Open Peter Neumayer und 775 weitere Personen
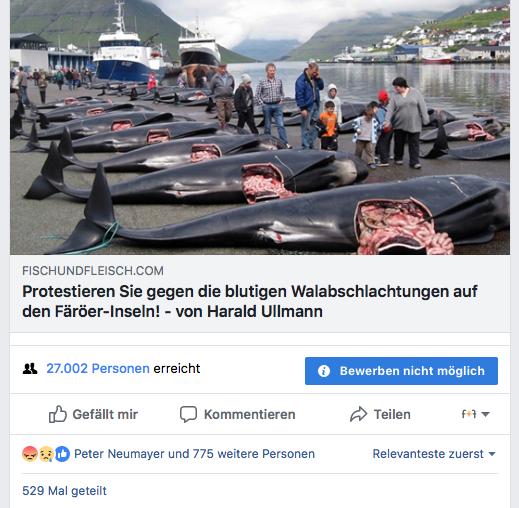This screenshot has width=519, height=508. click(x=194, y=454)
